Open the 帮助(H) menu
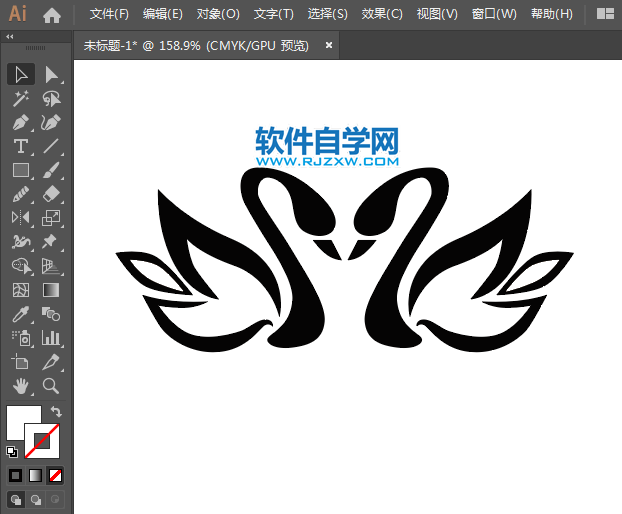Viewport: 622px width, 514px height. click(552, 14)
